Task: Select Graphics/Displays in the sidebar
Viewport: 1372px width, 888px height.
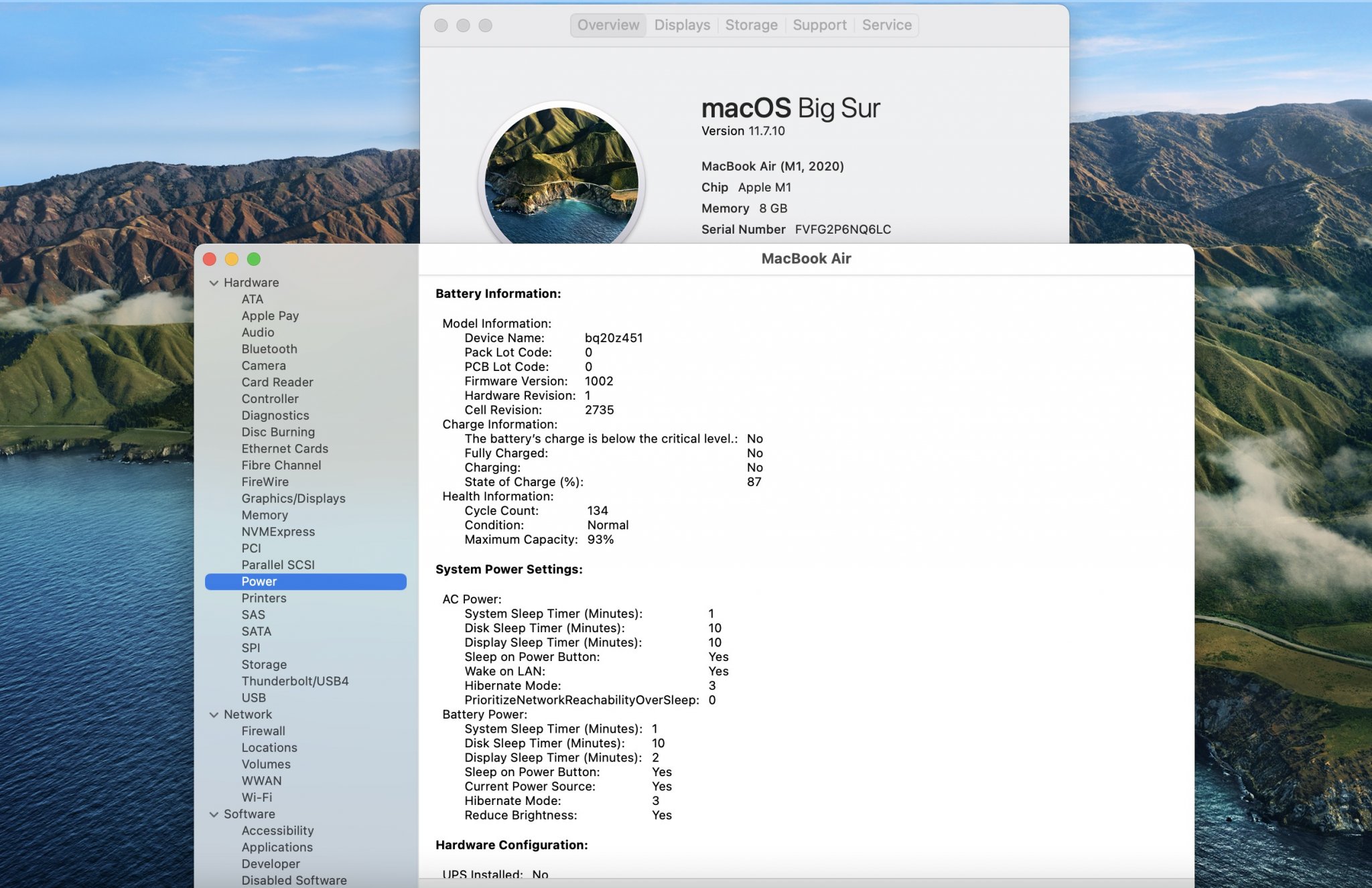Action: click(293, 498)
